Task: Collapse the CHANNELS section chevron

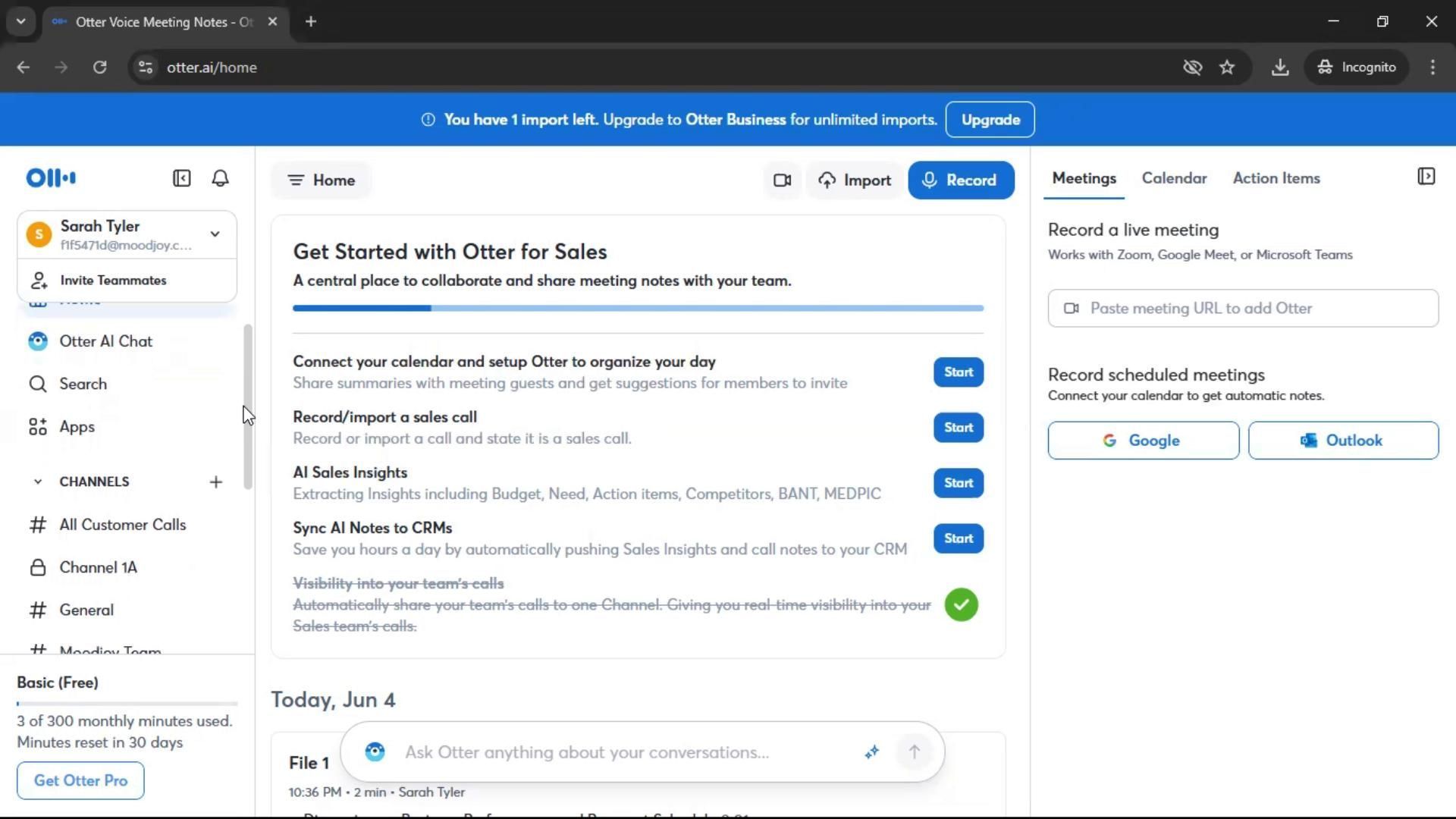Action: tap(37, 482)
